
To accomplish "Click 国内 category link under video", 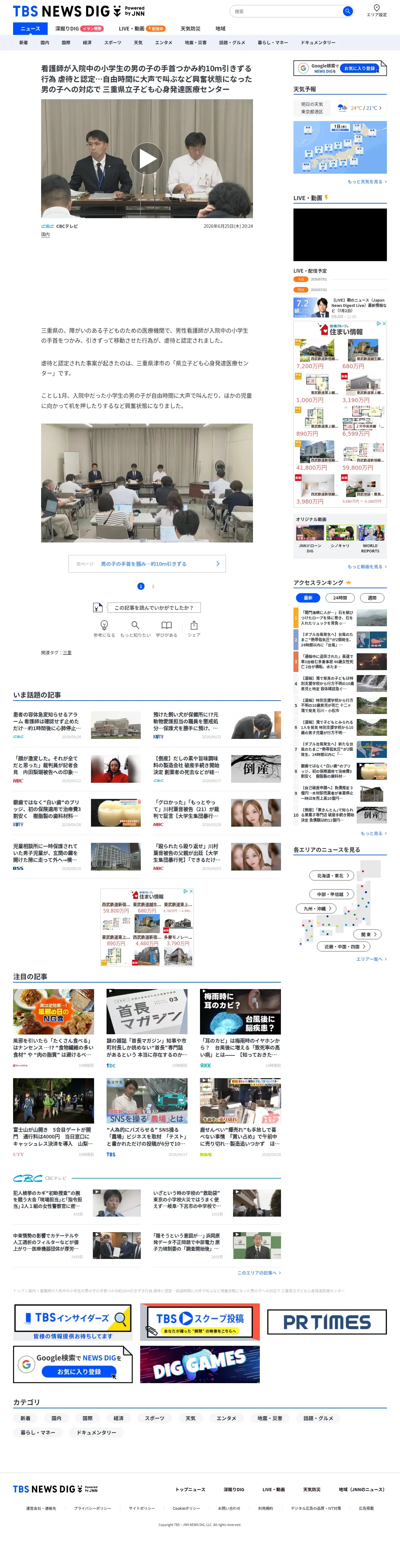I will 45,234.
